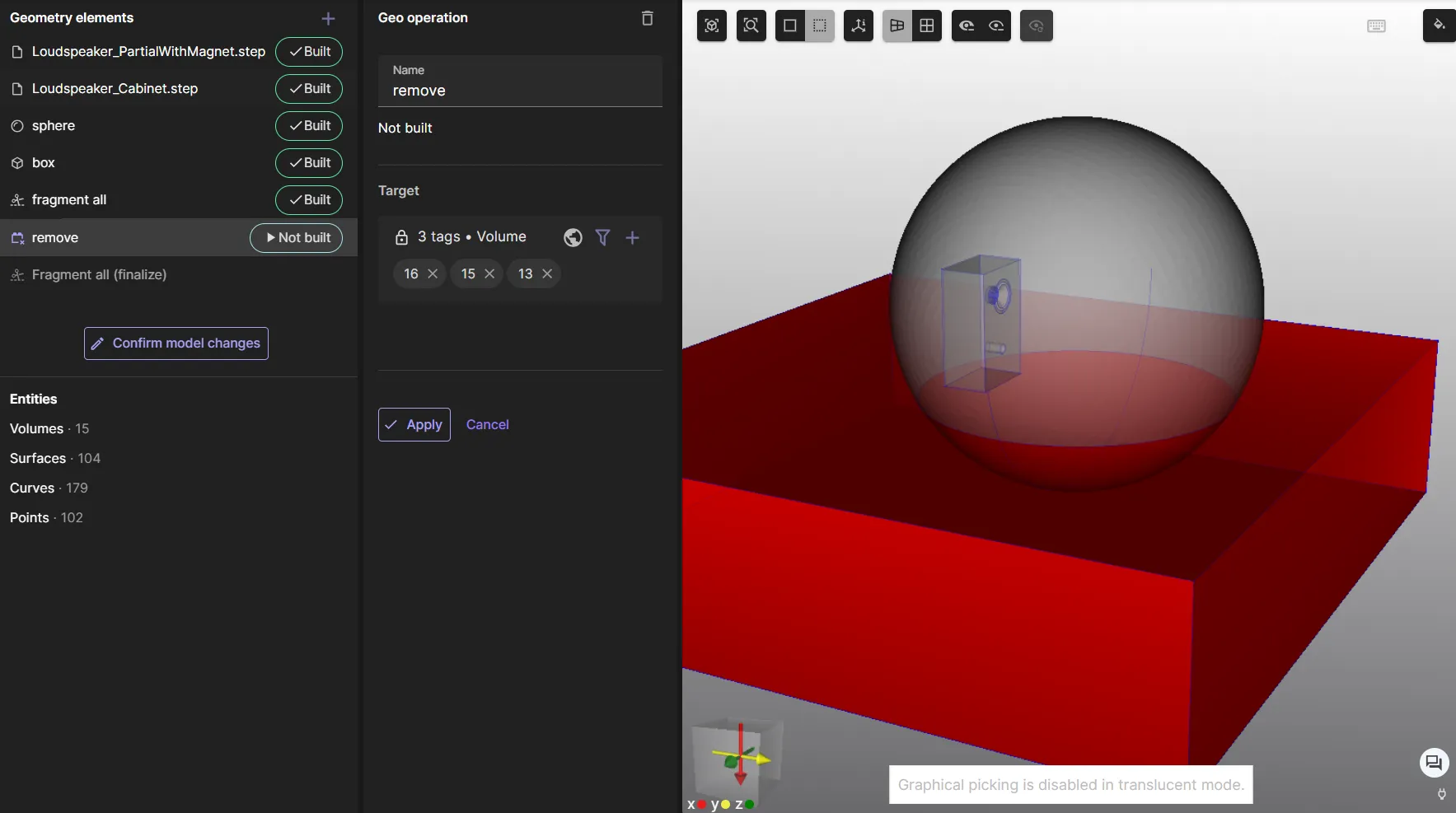Open Surfaces · 104 entities list

pos(55,458)
